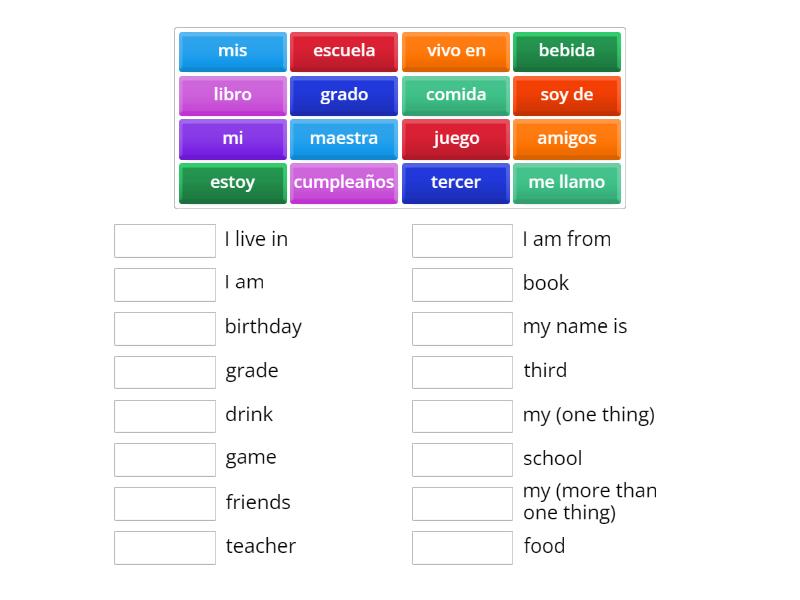Pick the 'me llamo' tile
Screen dimensions: 800x600
click(x=567, y=183)
